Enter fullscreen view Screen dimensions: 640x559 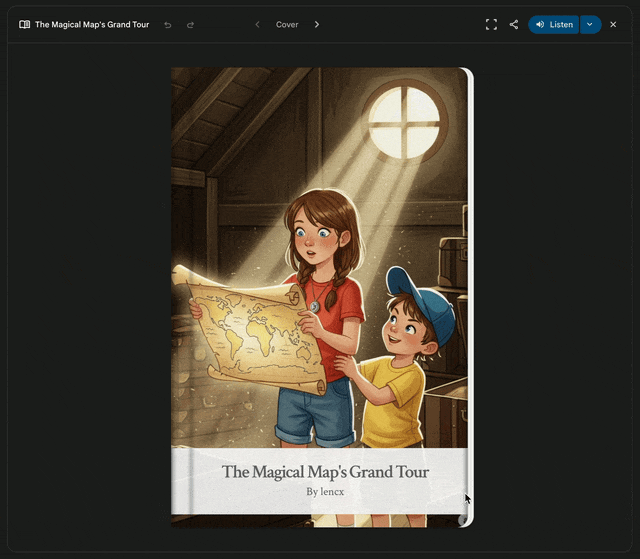(x=491, y=24)
